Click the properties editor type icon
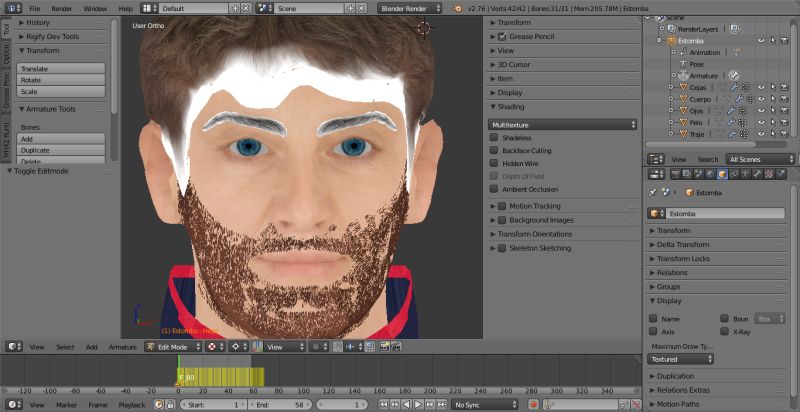 point(656,174)
